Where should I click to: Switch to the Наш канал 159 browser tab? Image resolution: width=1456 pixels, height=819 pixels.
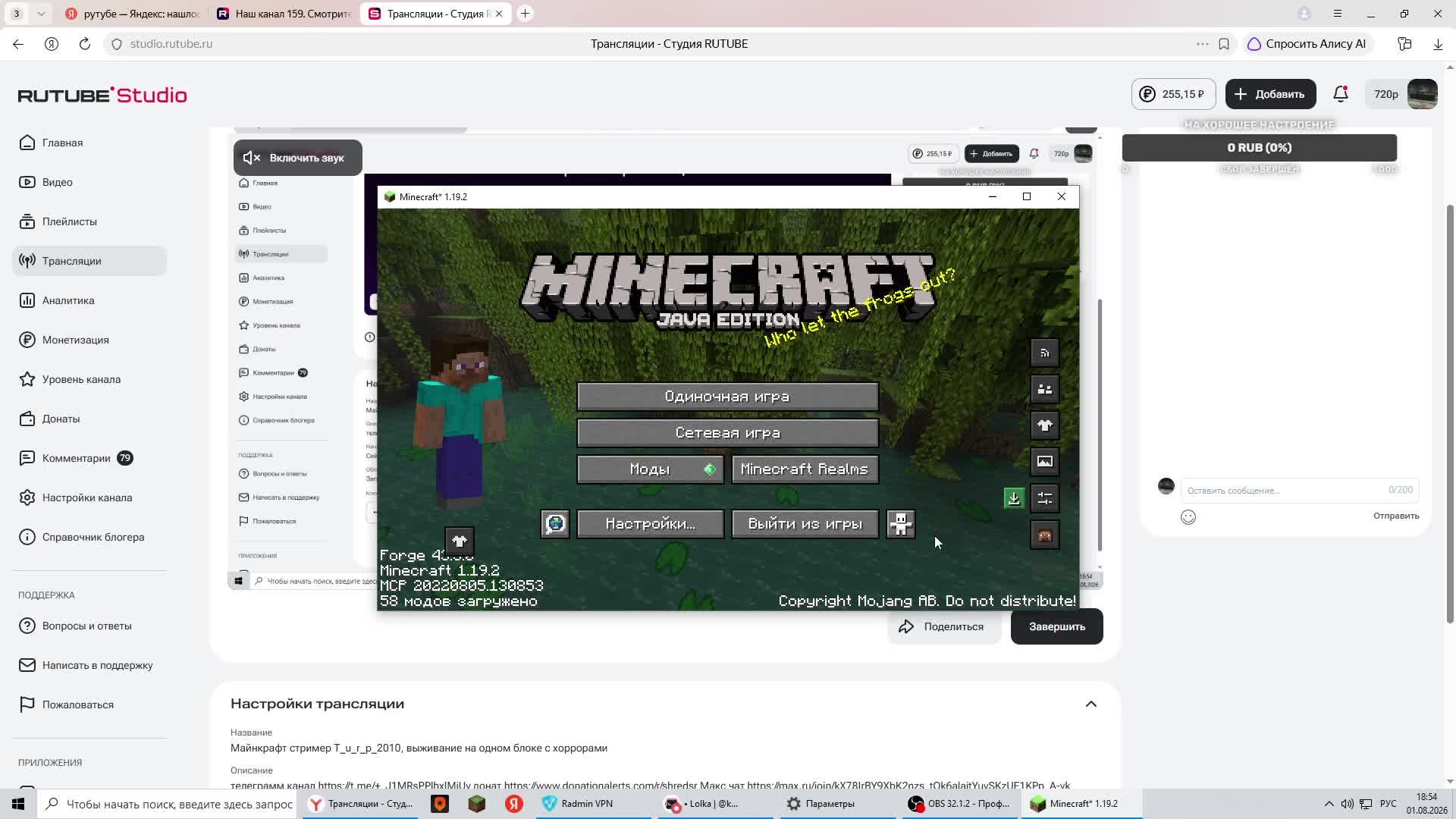click(x=284, y=14)
